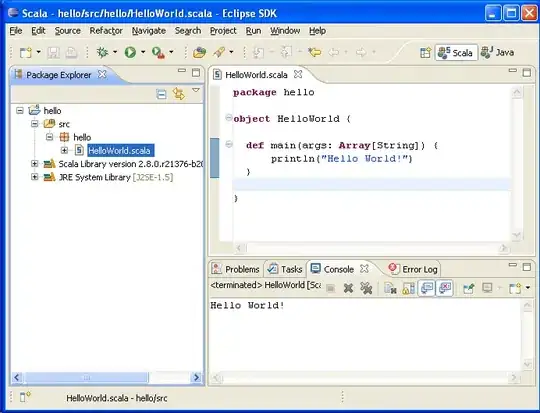This screenshot has height=413, width=540.
Task: Click the Open Perspective icon
Action: click(425, 53)
